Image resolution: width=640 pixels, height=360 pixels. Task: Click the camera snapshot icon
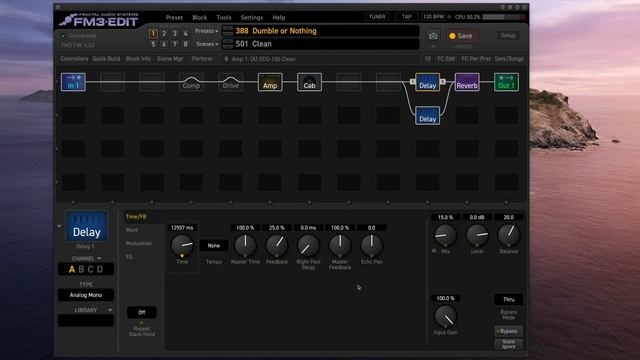pos(433,36)
